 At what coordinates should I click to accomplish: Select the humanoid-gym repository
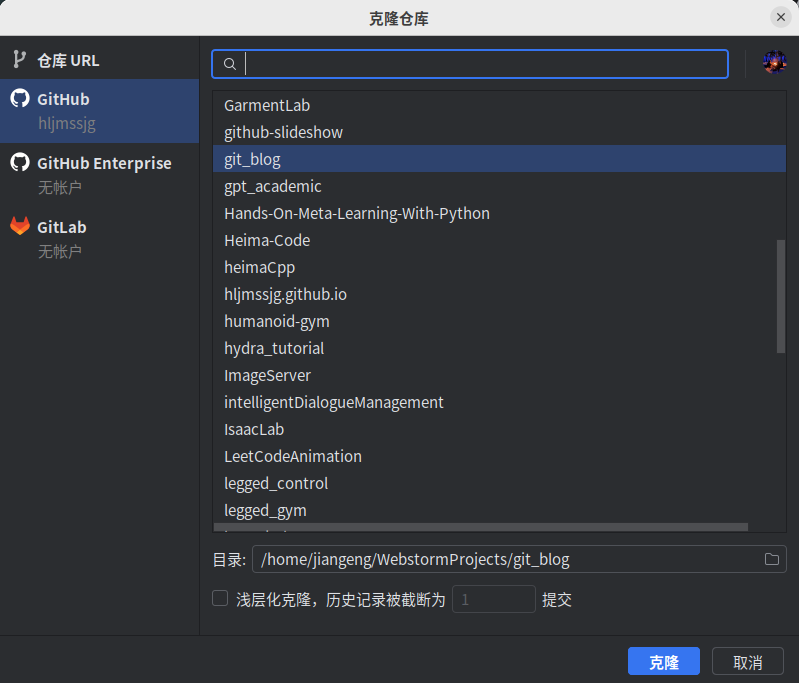pyautogui.click(x=499, y=321)
